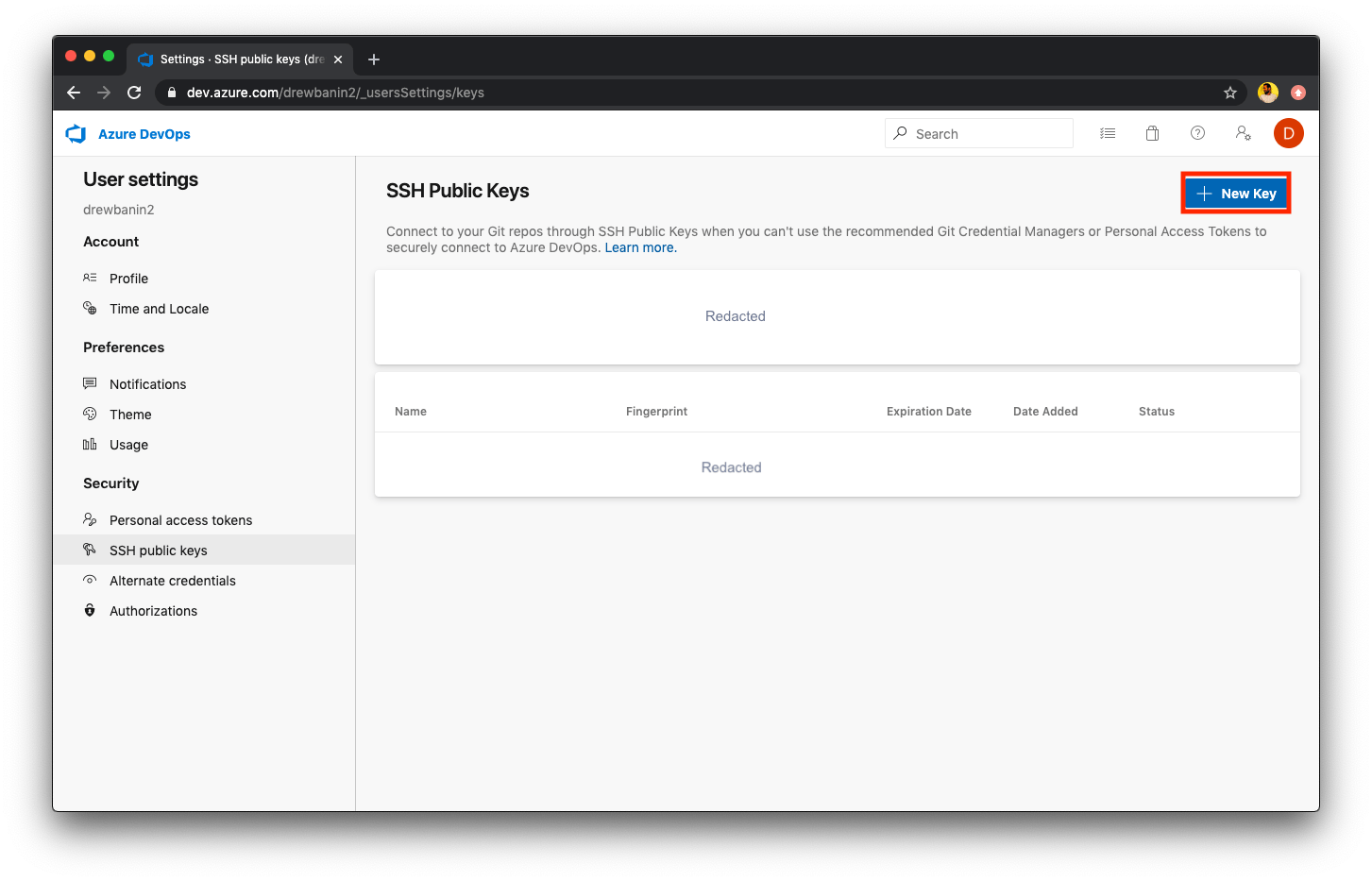The height and width of the screenshot is (881, 1372).
Task: Open the Chrome profile avatar
Action: (x=1267, y=93)
